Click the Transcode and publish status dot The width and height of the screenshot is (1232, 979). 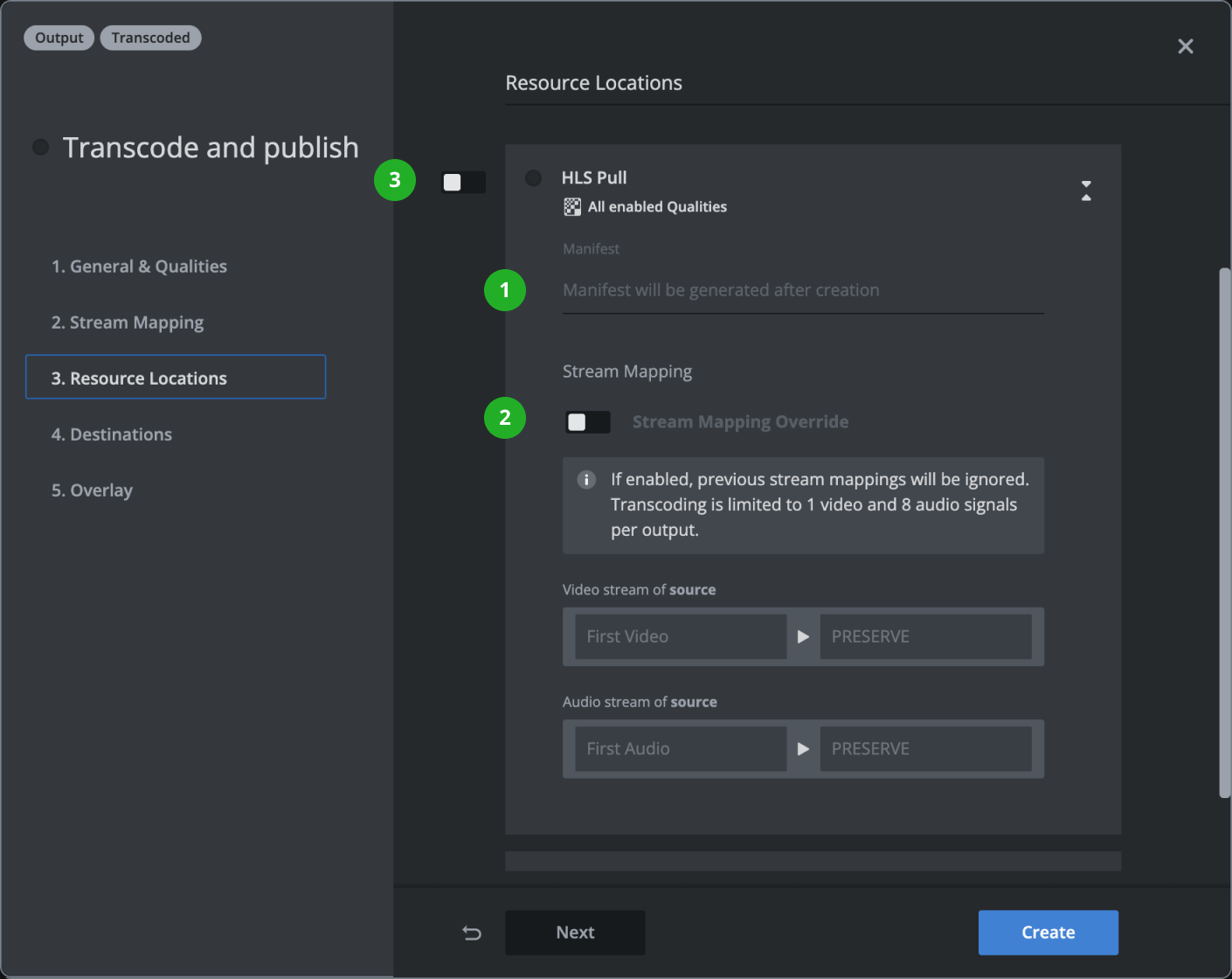coord(40,147)
